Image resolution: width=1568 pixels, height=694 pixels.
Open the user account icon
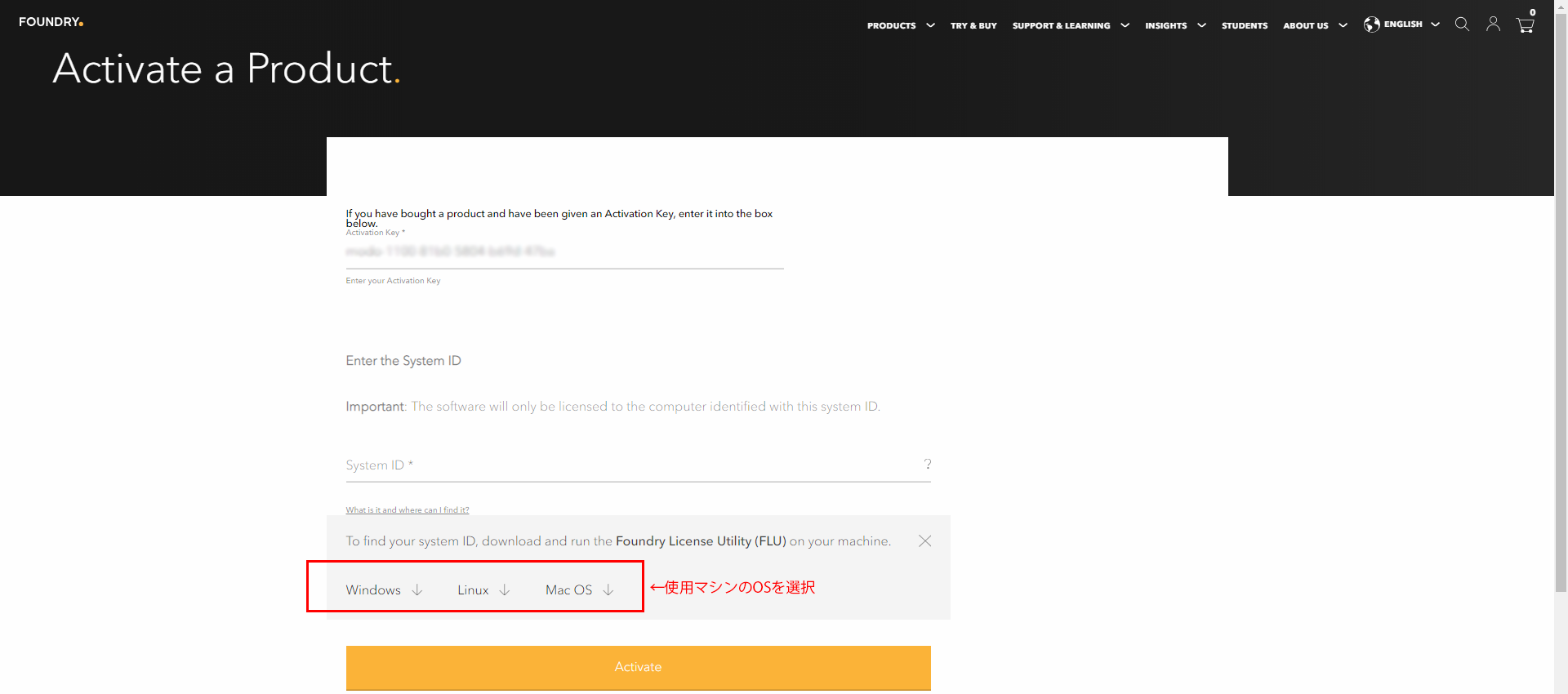tap(1493, 24)
